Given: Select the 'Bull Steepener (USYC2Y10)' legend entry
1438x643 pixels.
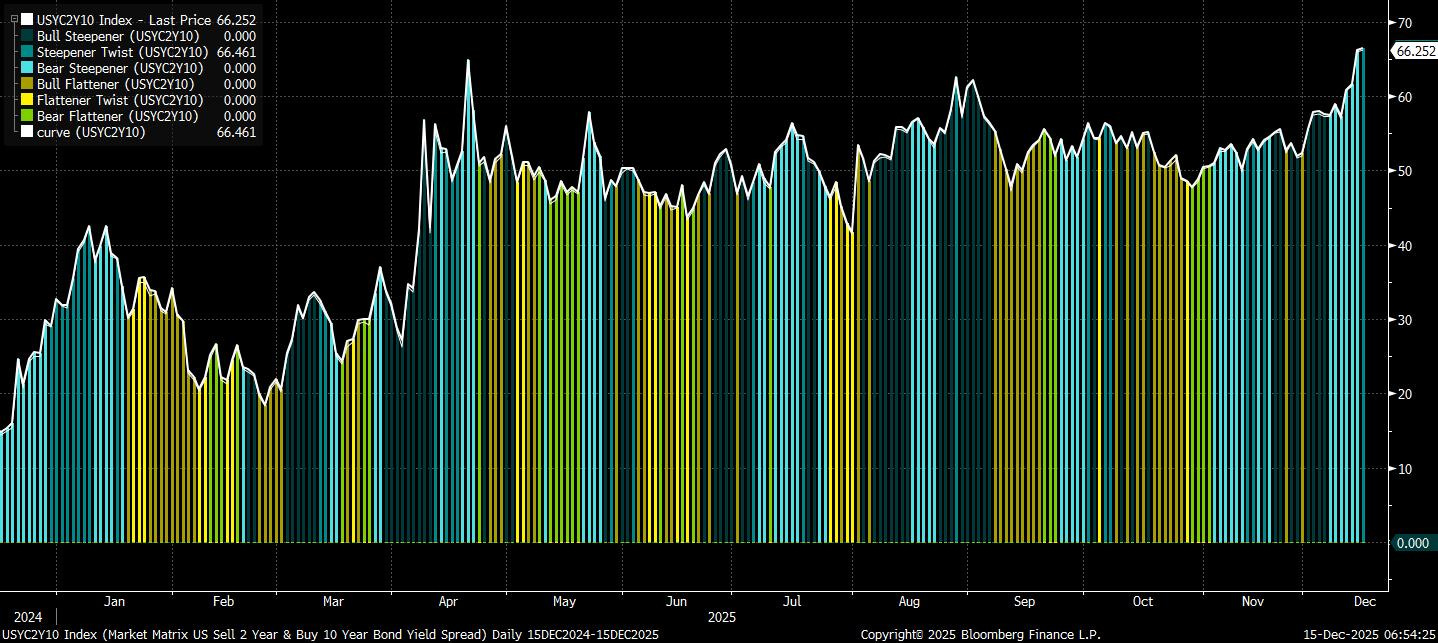Looking at the screenshot, I should (x=118, y=36).
